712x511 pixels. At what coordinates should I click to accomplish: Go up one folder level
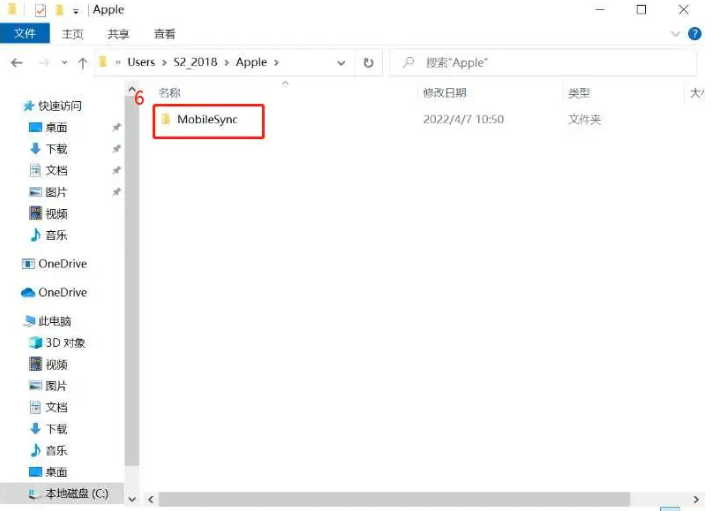tap(82, 63)
